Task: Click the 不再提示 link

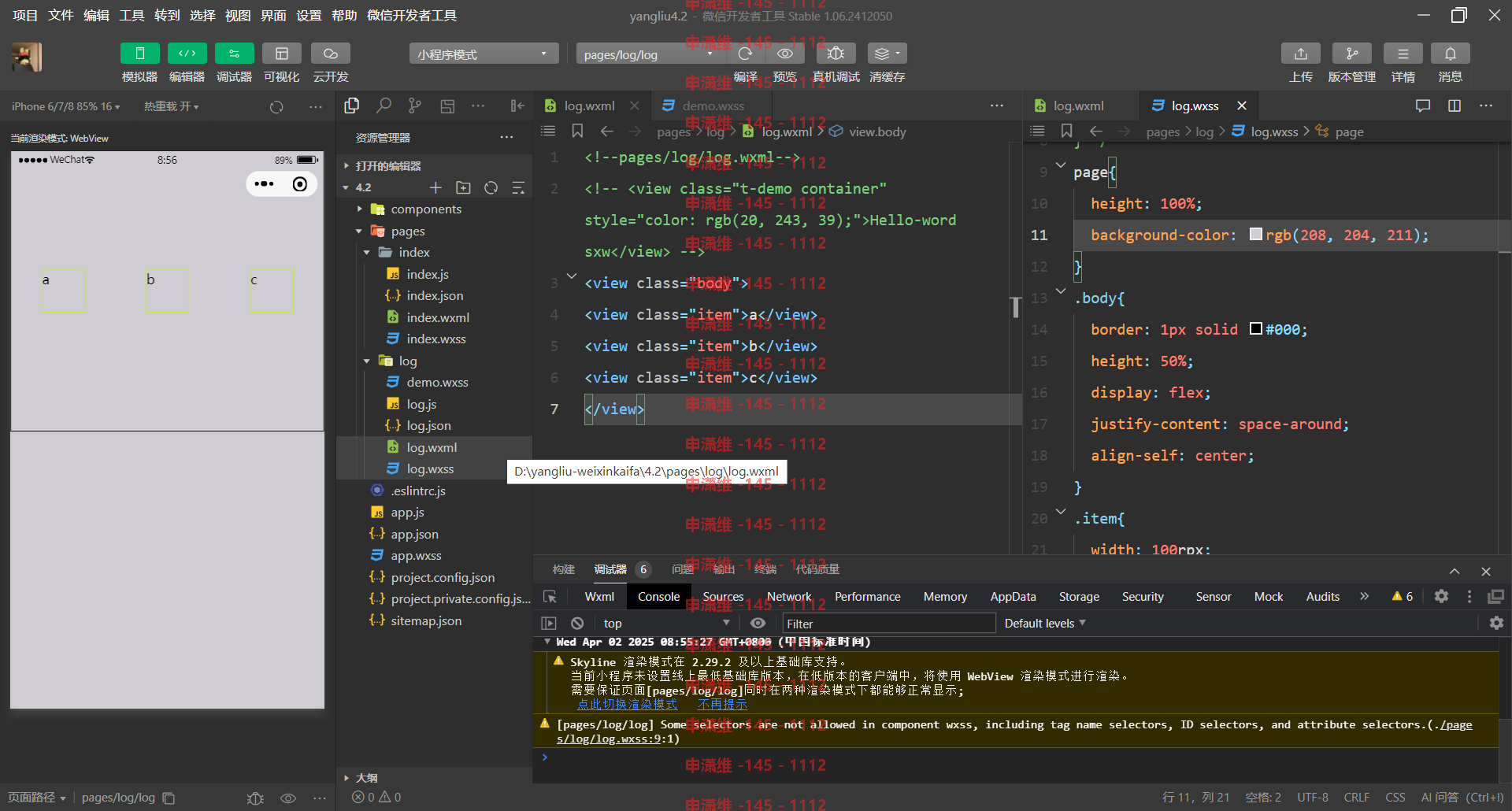Action: tap(722, 704)
